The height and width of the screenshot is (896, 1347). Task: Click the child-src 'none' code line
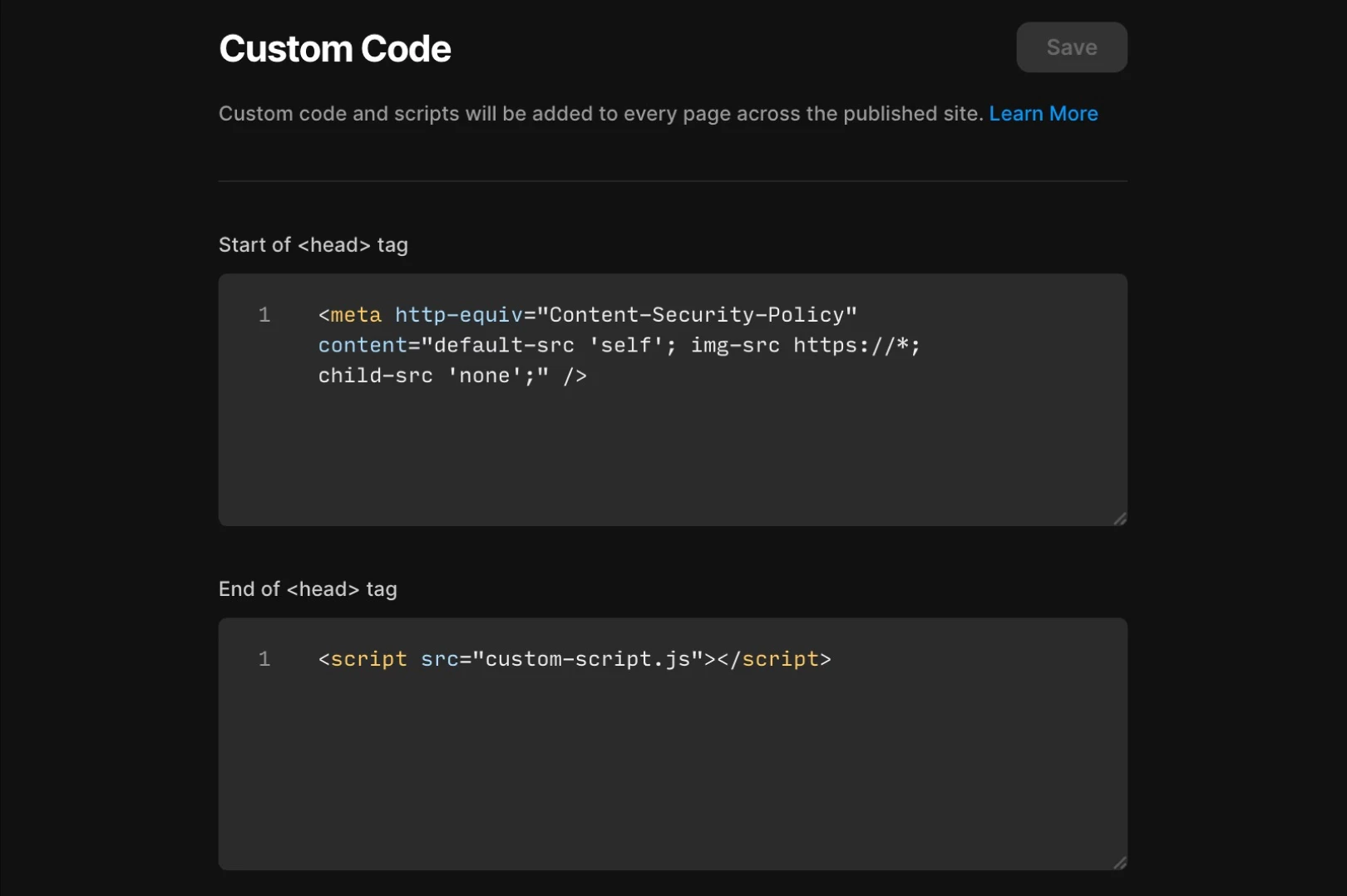[x=452, y=376]
